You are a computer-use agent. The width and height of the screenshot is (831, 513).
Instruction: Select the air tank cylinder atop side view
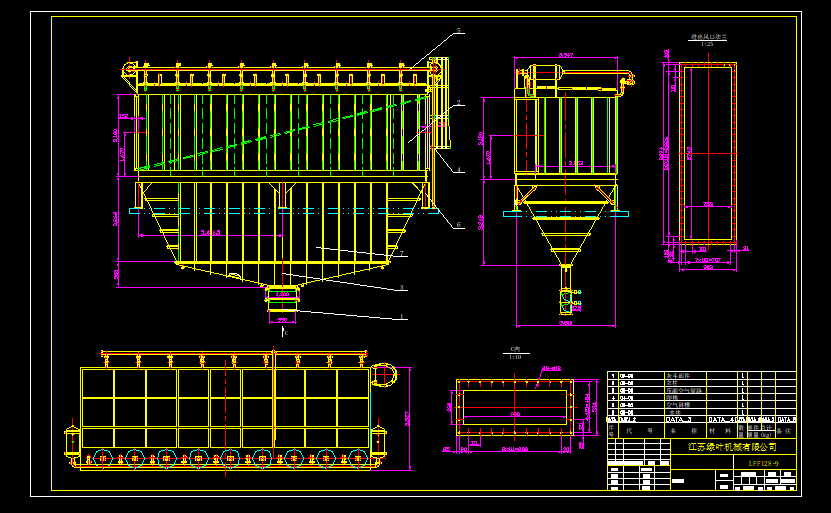pos(544,73)
